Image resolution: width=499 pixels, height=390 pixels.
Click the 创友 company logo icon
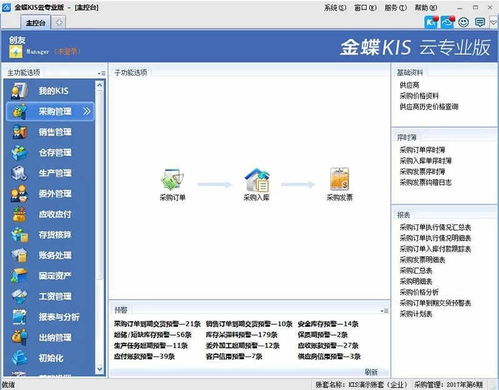(16, 52)
